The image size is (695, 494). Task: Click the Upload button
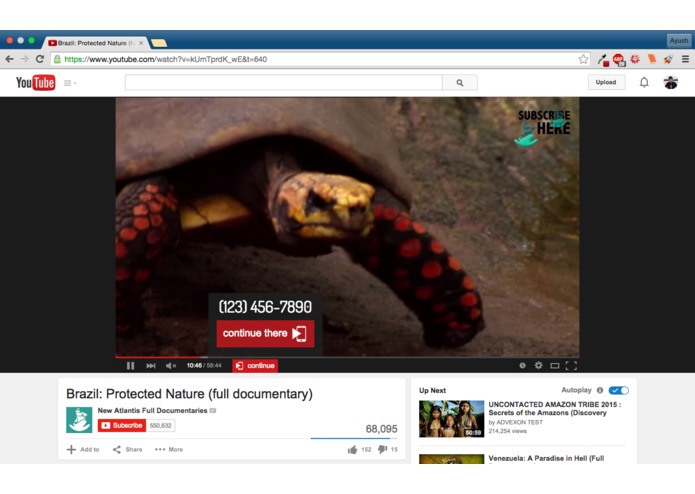pos(606,82)
